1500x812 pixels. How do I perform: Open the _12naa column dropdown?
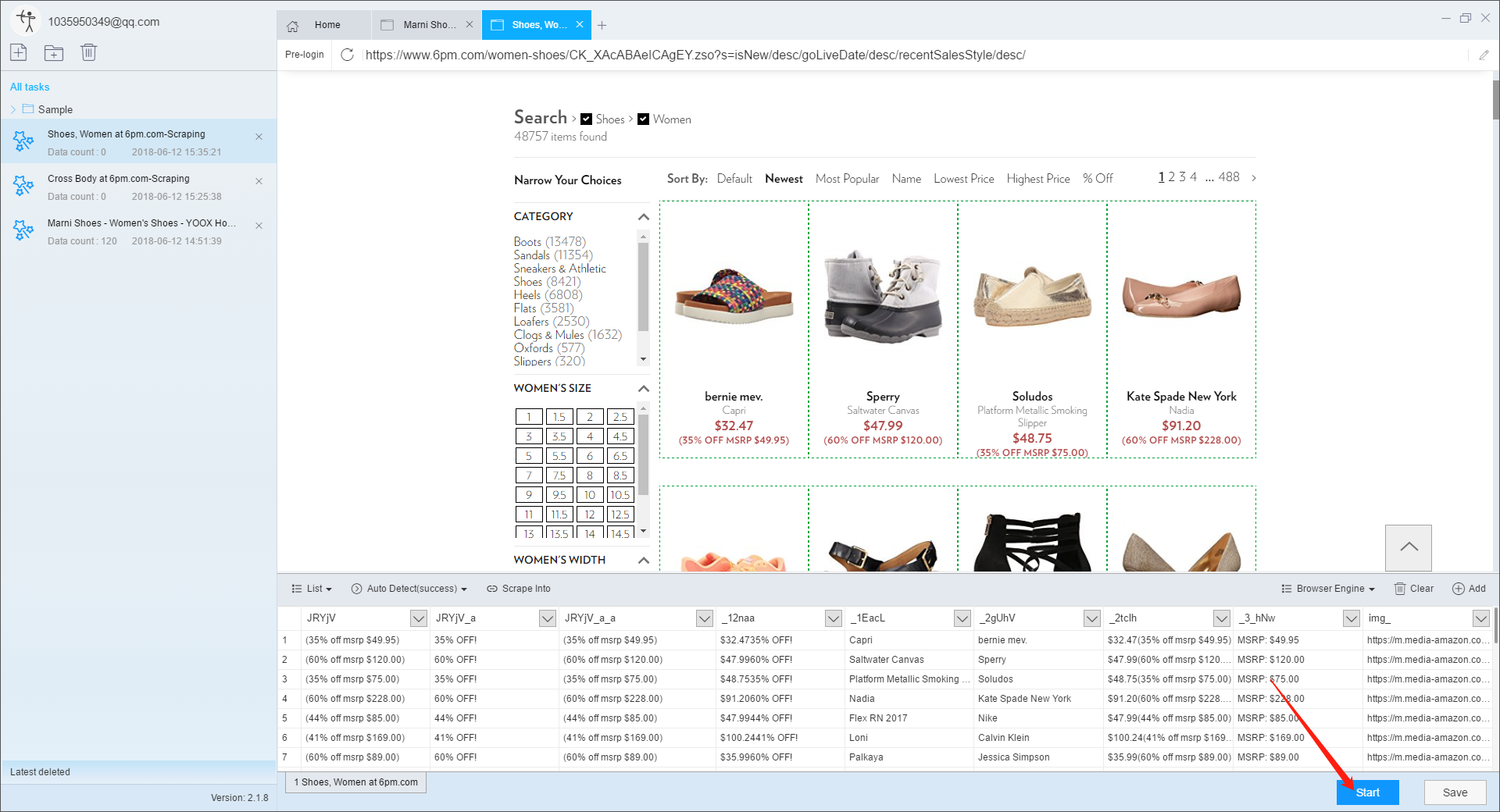click(834, 618)
